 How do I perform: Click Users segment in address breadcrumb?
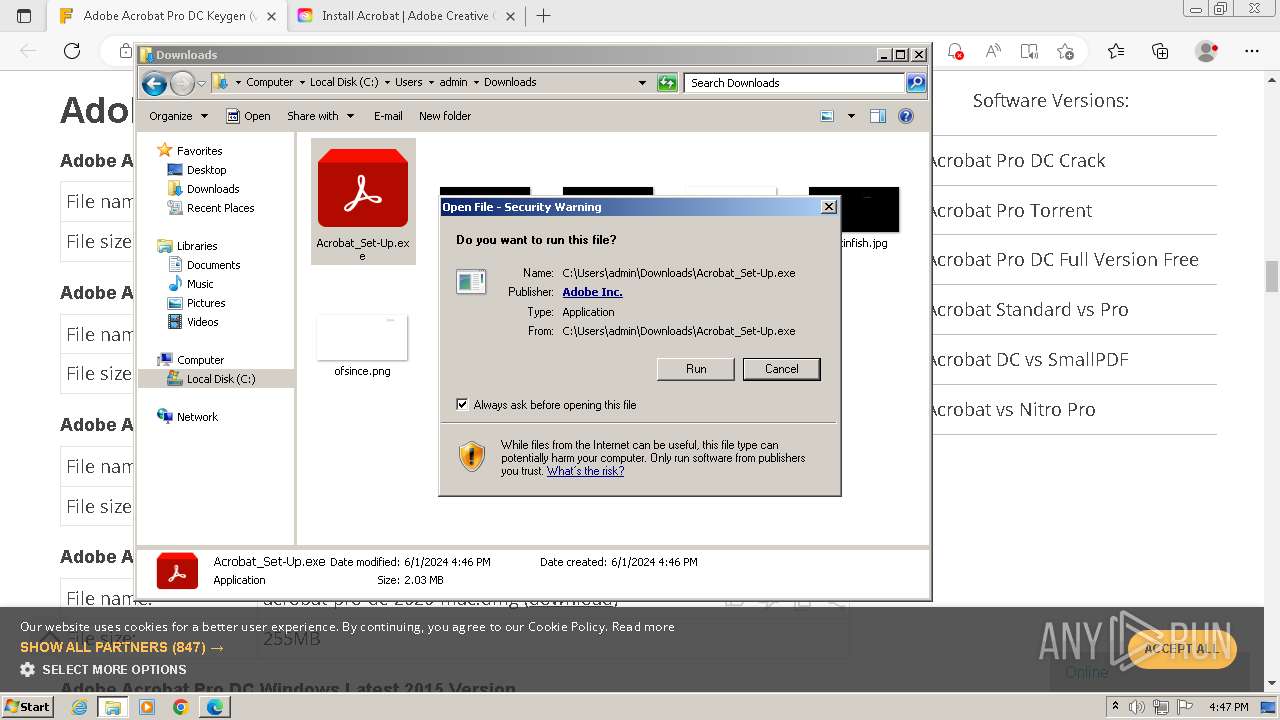(x=408, y=83)
